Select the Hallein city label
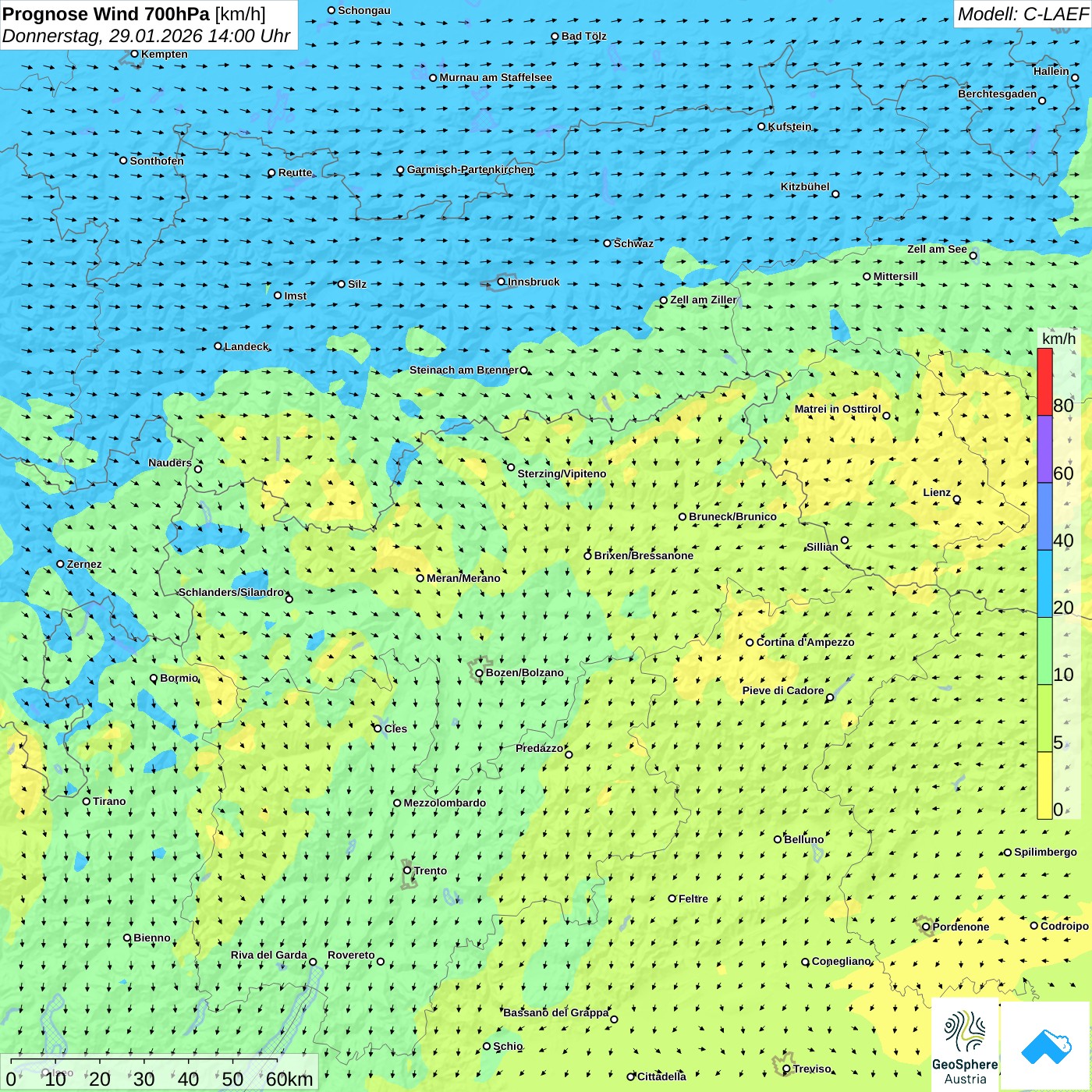The height and width of the screenshot is (1092, 1092). point(1051,71)
